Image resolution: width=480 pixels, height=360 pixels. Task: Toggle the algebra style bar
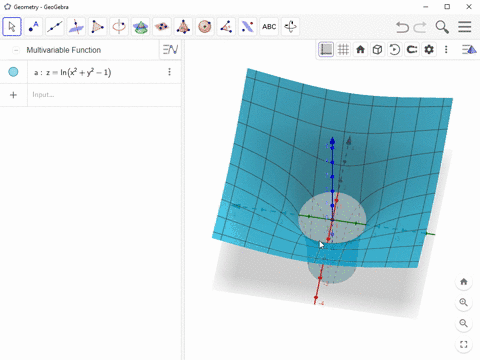[170, 50]
